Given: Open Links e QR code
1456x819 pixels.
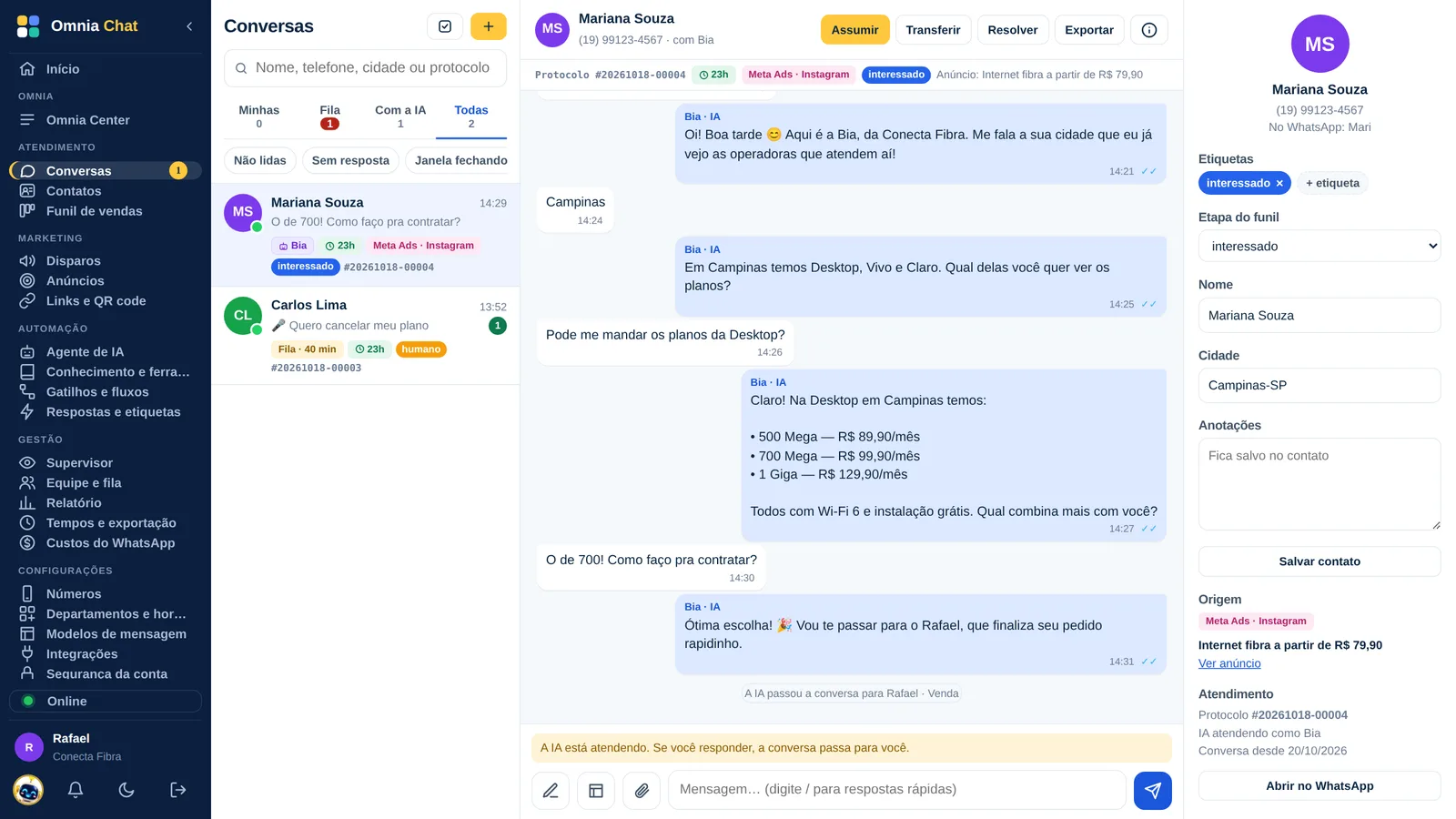Looking at the screenshot, I should click(x=106, y=301).
